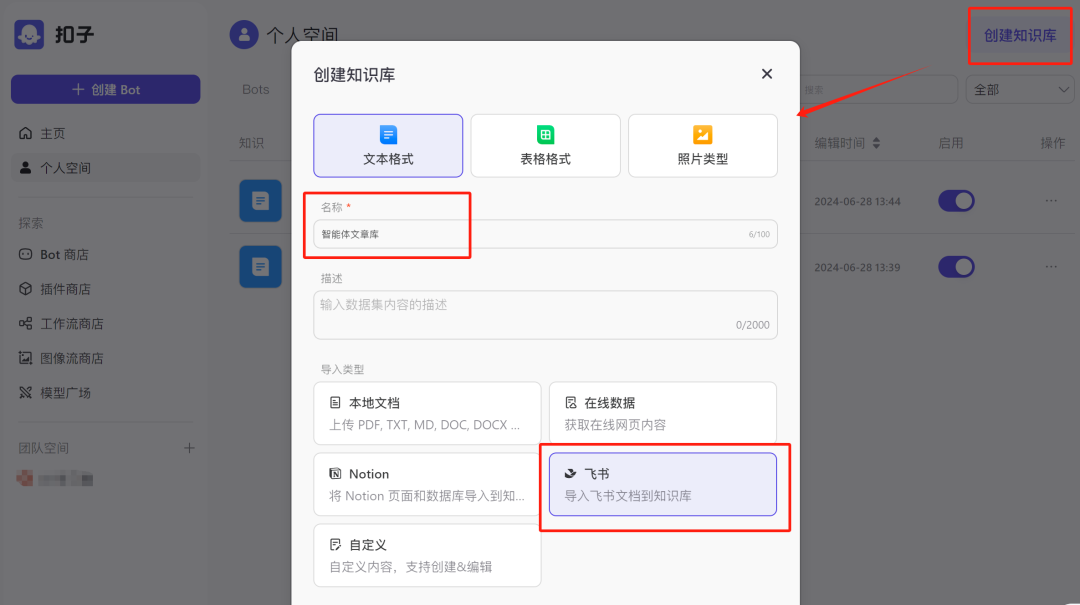Open 插件商店 in the sidebar
This screenshot has width=1080, height=605.
point(54,289)
